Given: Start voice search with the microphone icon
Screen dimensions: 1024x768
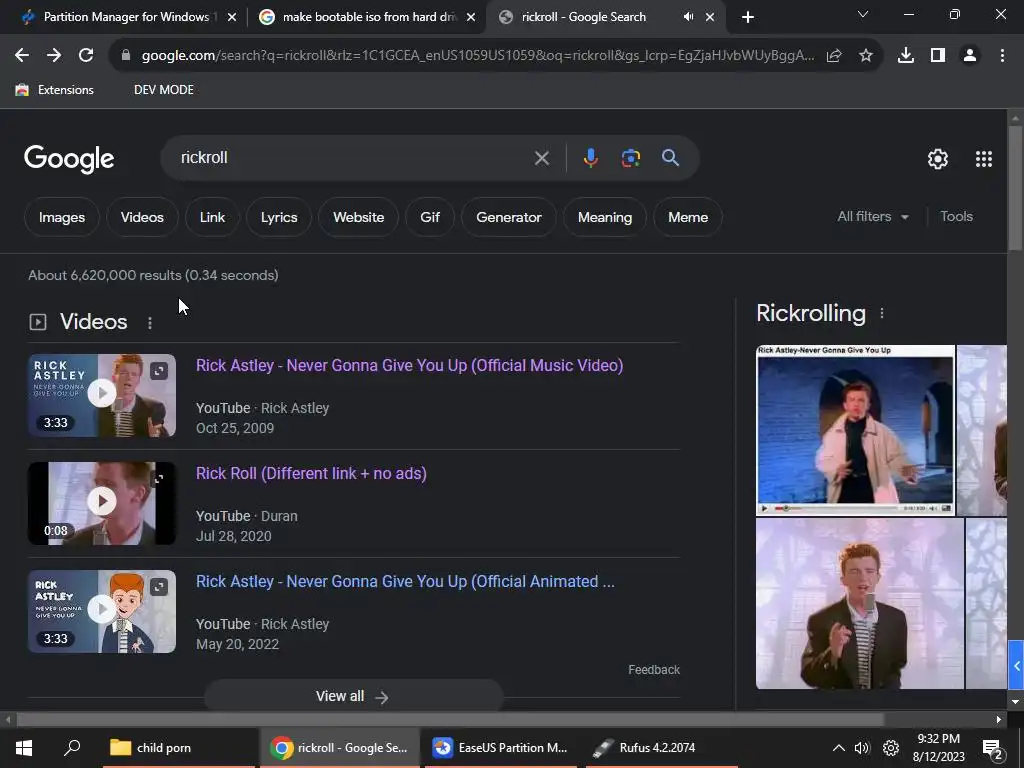Looking at the screenshot, I should click(x=590, y=158).
